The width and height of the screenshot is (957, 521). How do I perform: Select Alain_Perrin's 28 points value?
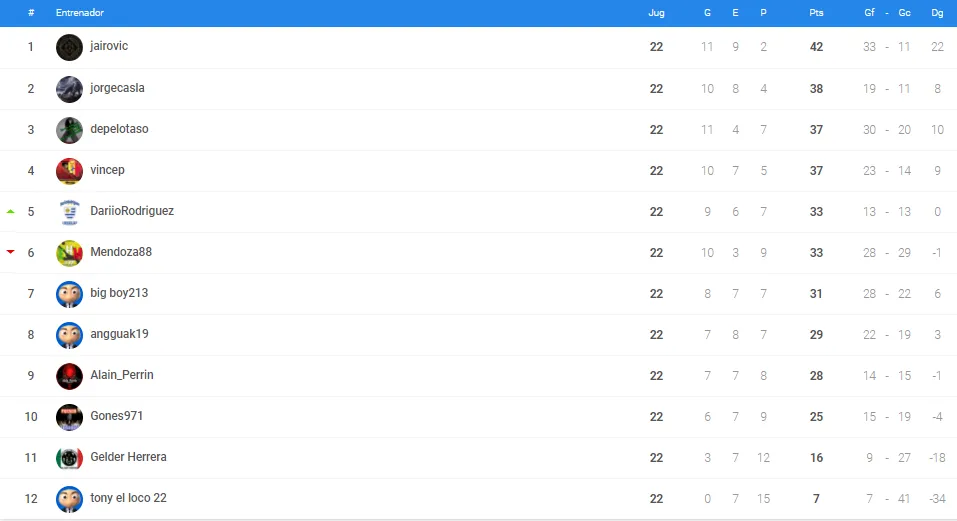[x=816, y=376]
